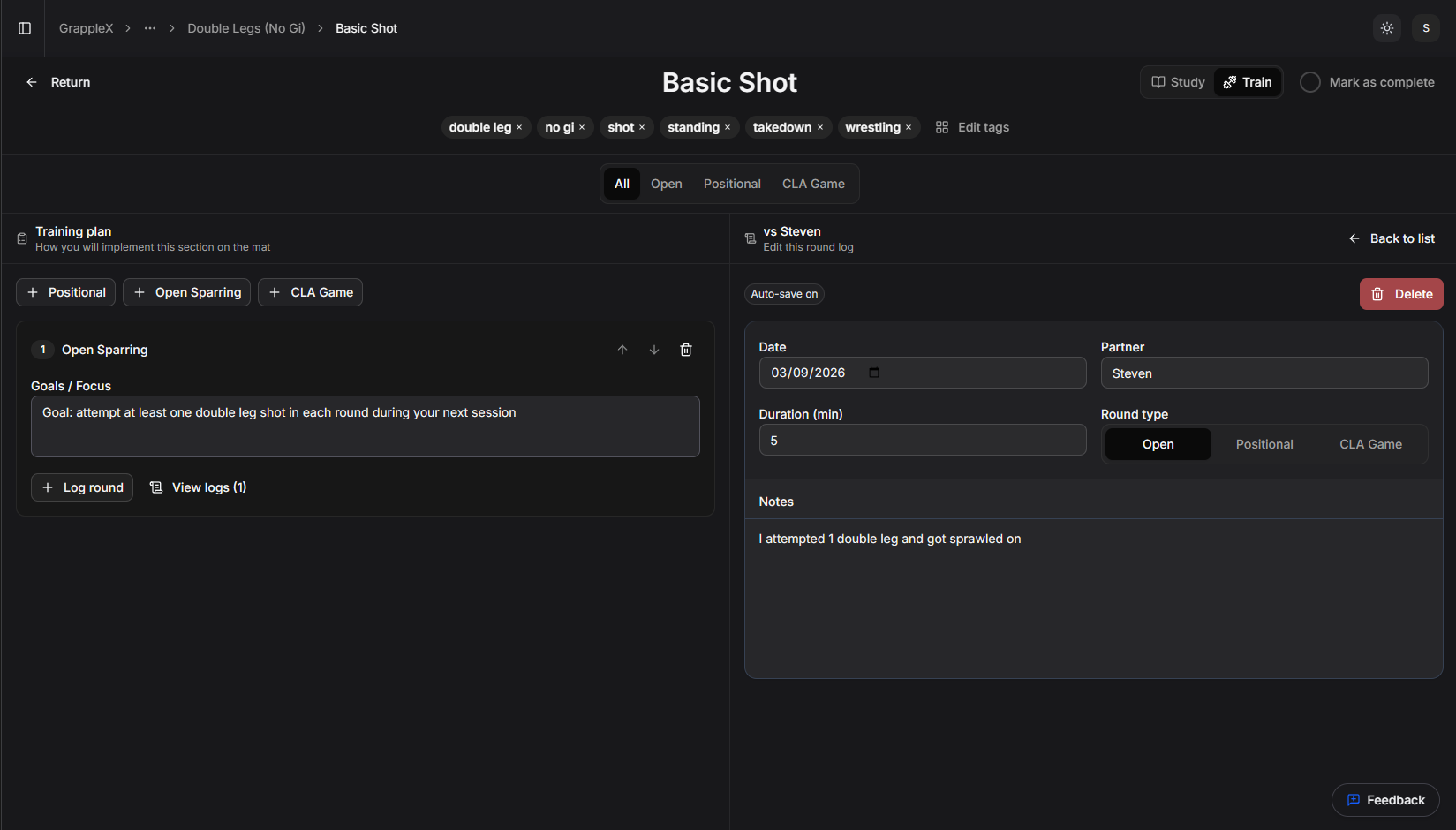Remove the wrestling tag
Screen dimensions: 1456x830
coord(909,128)
